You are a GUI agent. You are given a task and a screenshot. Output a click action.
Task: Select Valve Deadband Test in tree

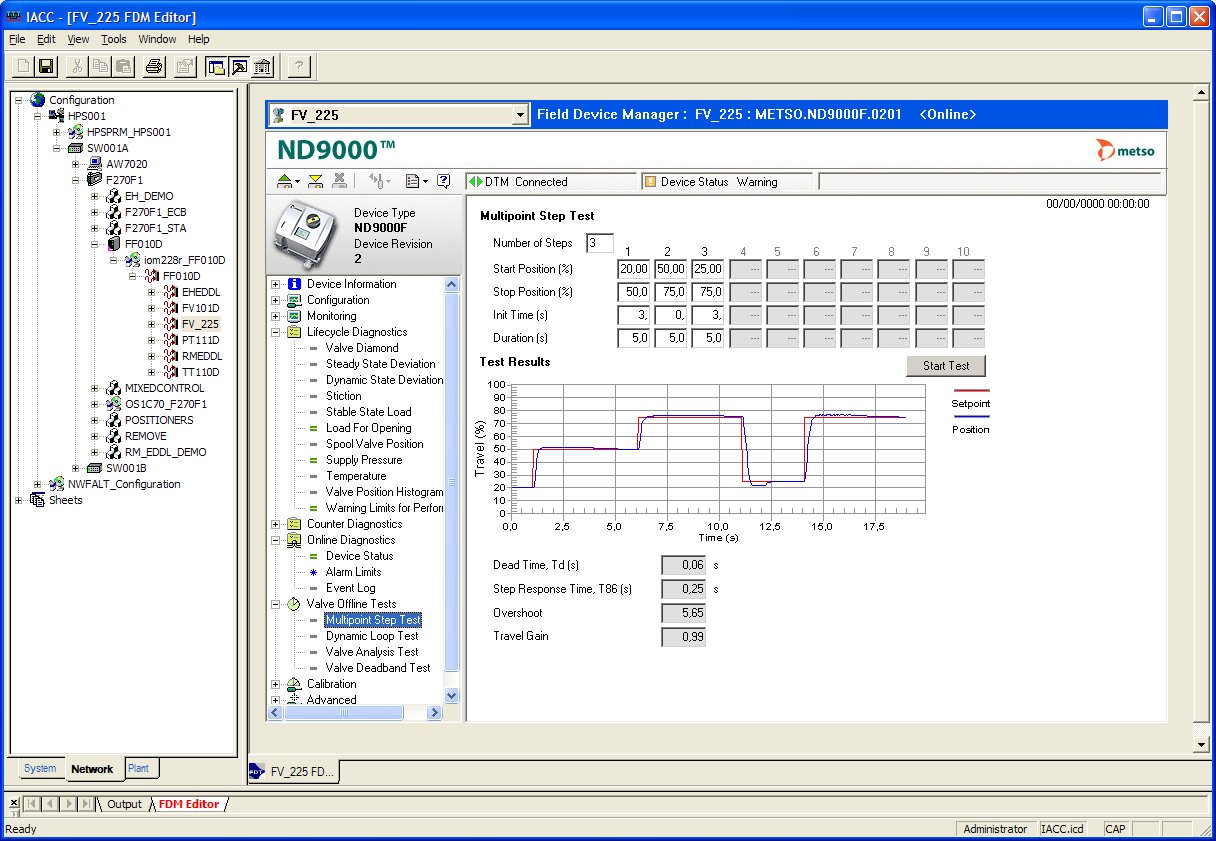[377, 668]
